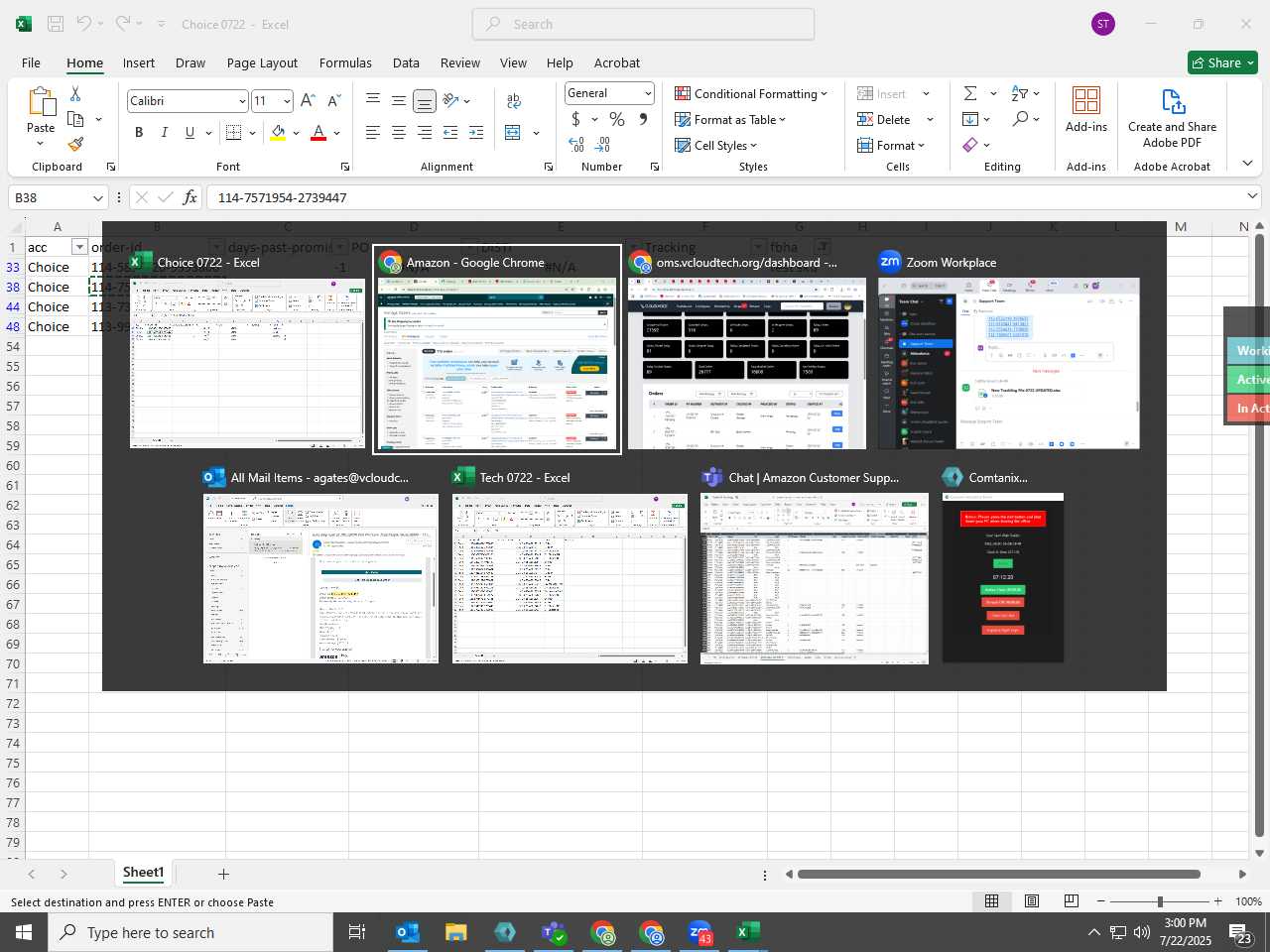Click Sort & Filter icon
Viewport: 1270px width, 952px height.
pos(1020,93)
